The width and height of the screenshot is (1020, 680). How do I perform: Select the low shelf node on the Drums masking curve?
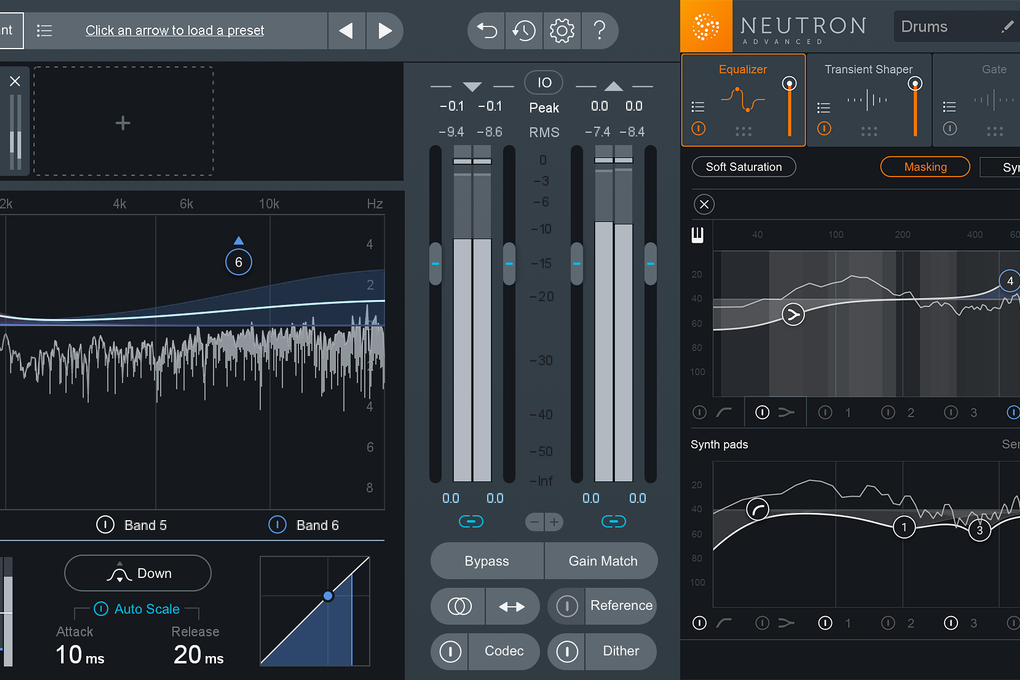793,315
